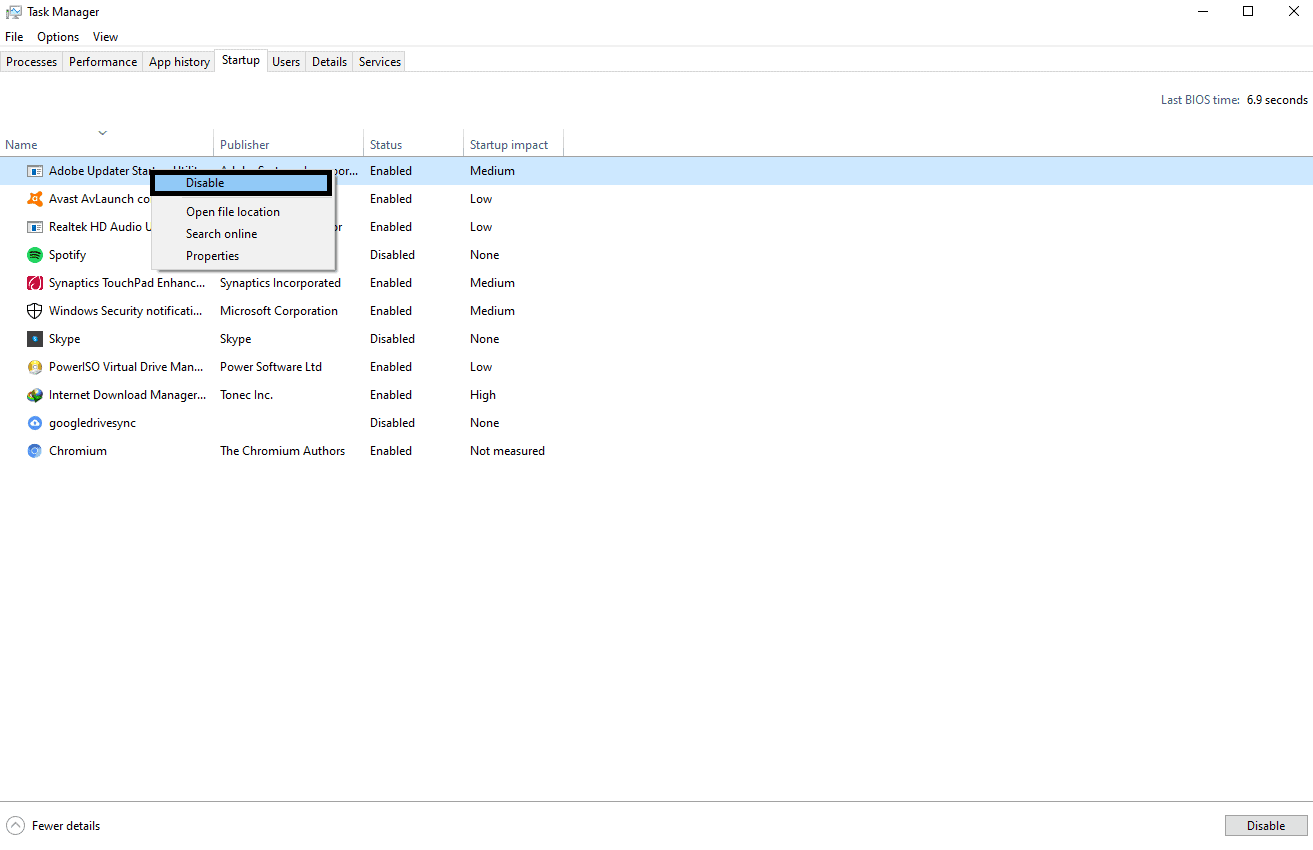Click the Avast AvLaunch icon
The image size is (1313, 850).
coord(35,198)
